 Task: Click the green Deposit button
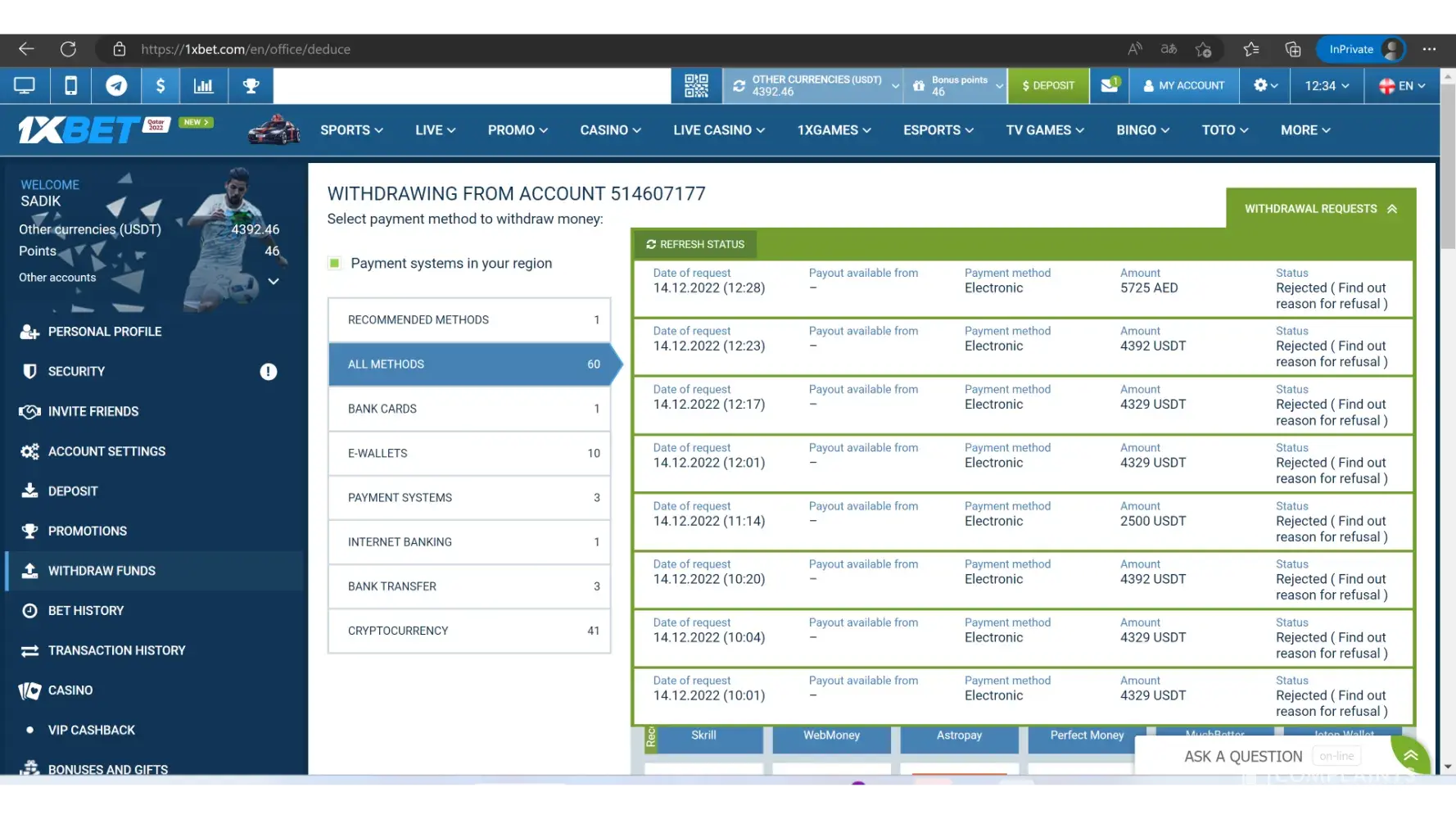tap(1048, 86)
